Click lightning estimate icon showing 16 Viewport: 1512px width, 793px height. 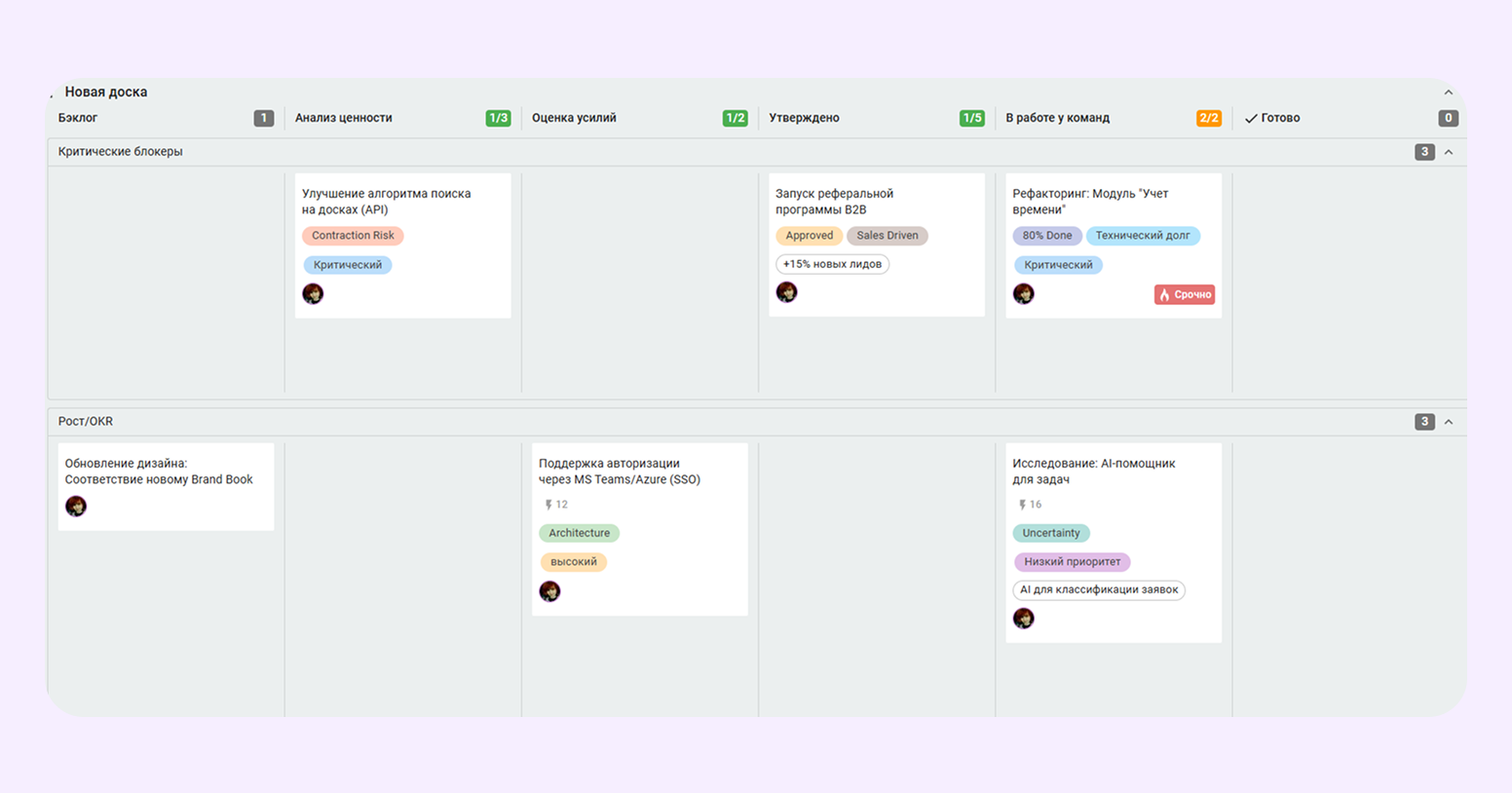coord(1022,505)
